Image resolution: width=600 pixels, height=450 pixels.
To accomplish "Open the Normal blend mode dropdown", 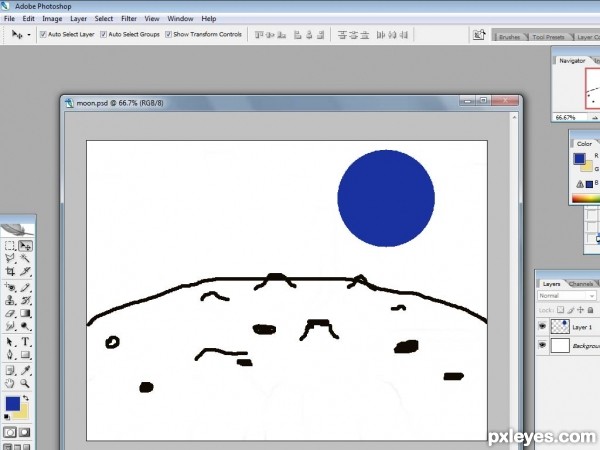I will point(567,296).
